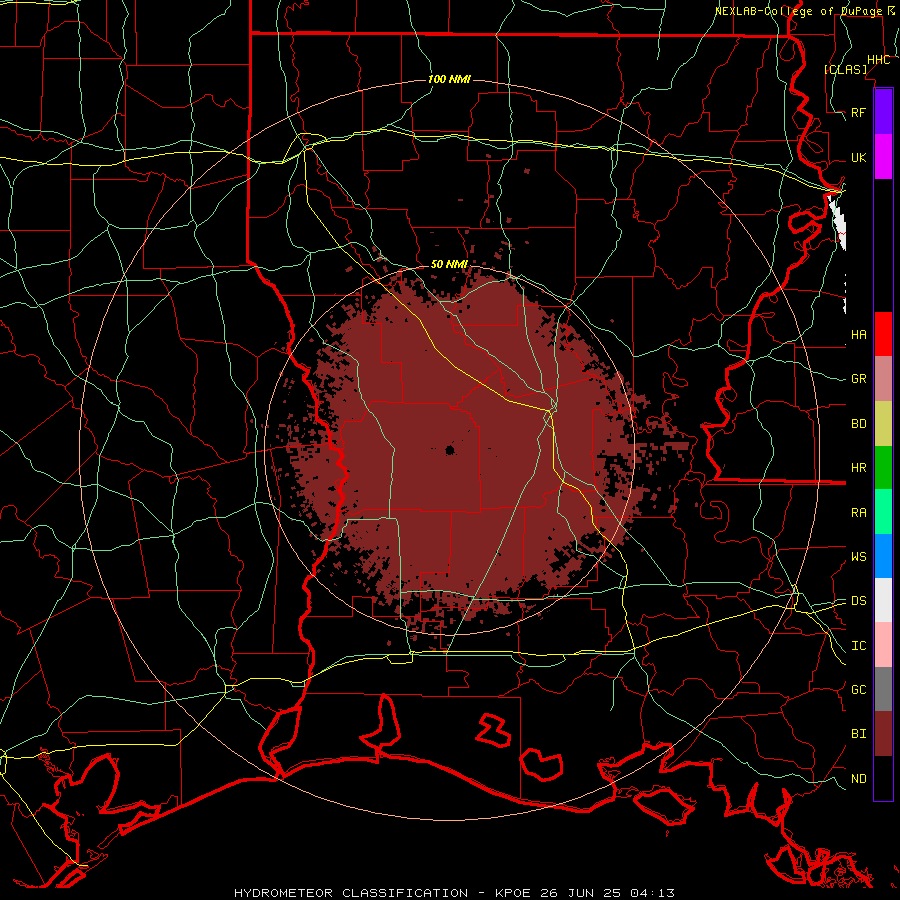Viewport: 900px width, 900px height.
Task: Click the BD yellow legend swatch
Action: coord(883,424)
